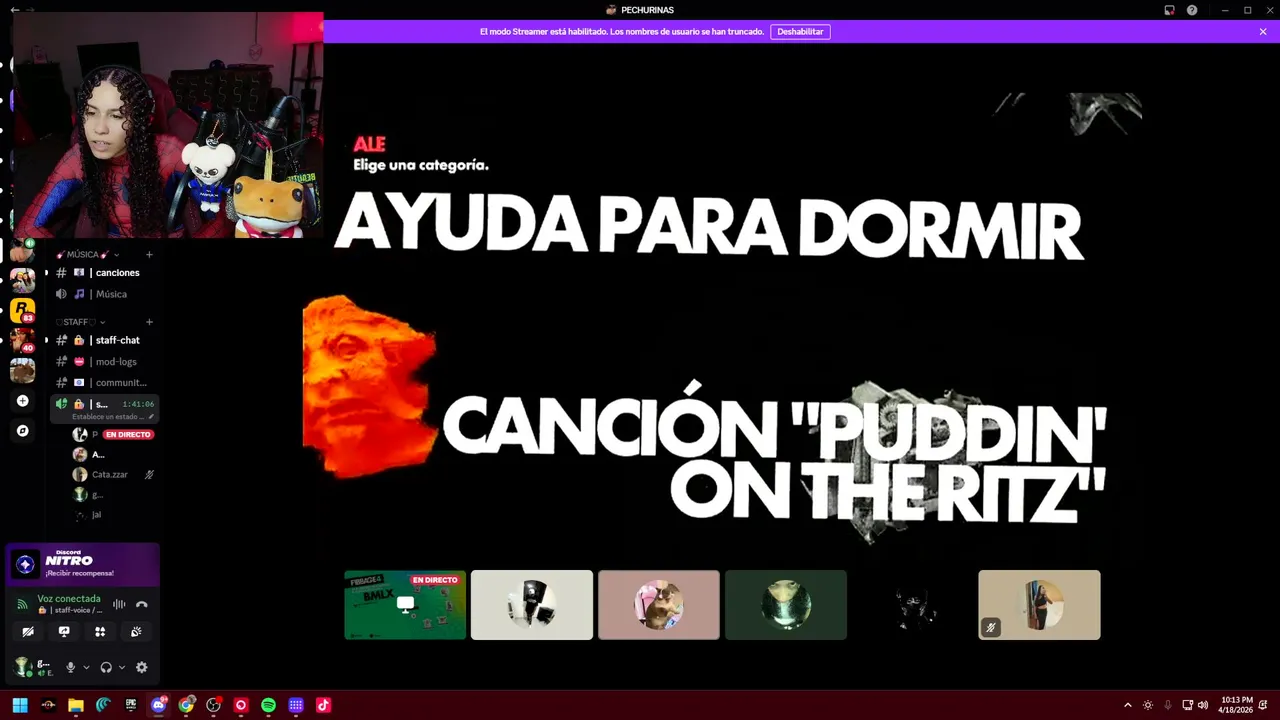This screenshot has height=720, width=1280.
Task: Open the inbox icon in title bar
Action: (1169, 10)
